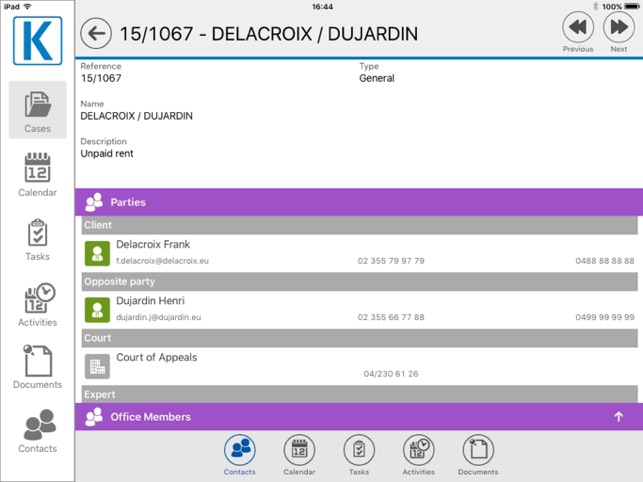643x482 pixels.
Task: Click the page title 15/1067 - DELACROIX / DUJARDIN
Action: pos(269,34)
